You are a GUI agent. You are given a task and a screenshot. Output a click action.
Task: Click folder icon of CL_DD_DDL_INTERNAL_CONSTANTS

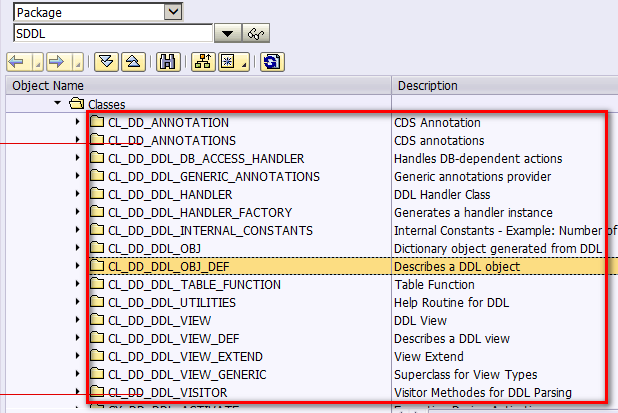(97, 229)
